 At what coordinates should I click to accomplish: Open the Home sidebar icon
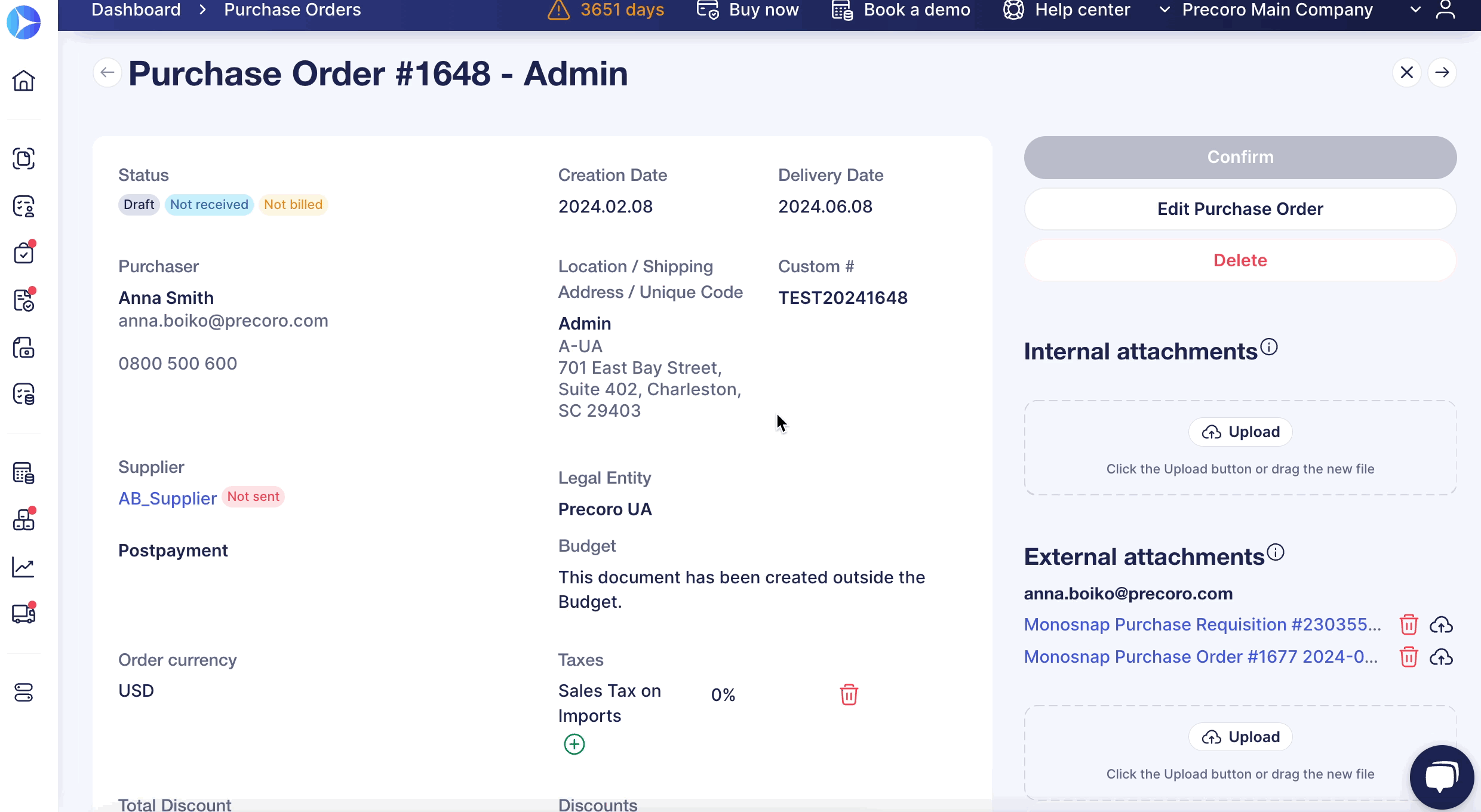pos(24,81)
